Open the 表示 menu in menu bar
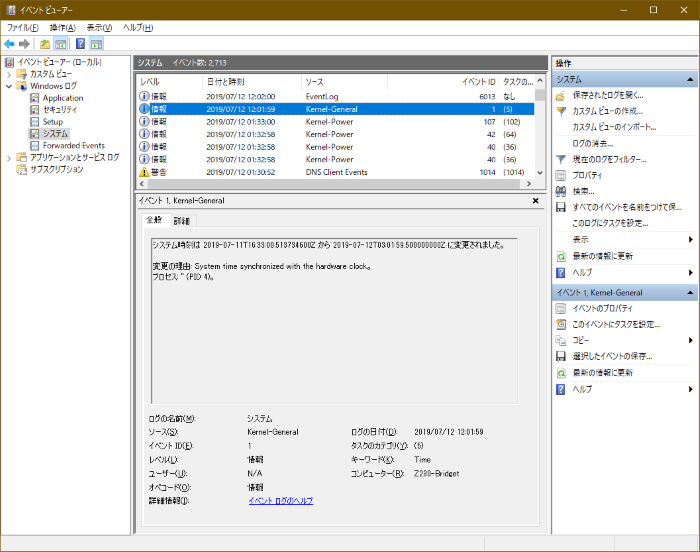 (99, 28)
